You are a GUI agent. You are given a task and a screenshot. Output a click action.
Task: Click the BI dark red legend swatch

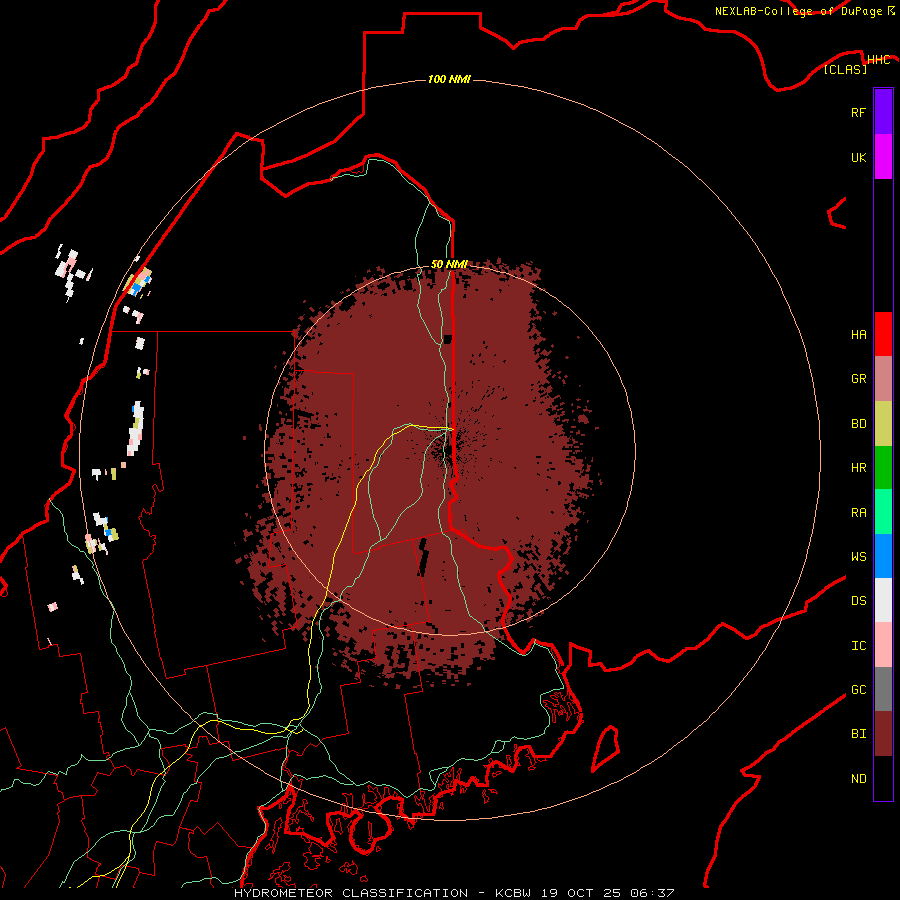[883, 734]
